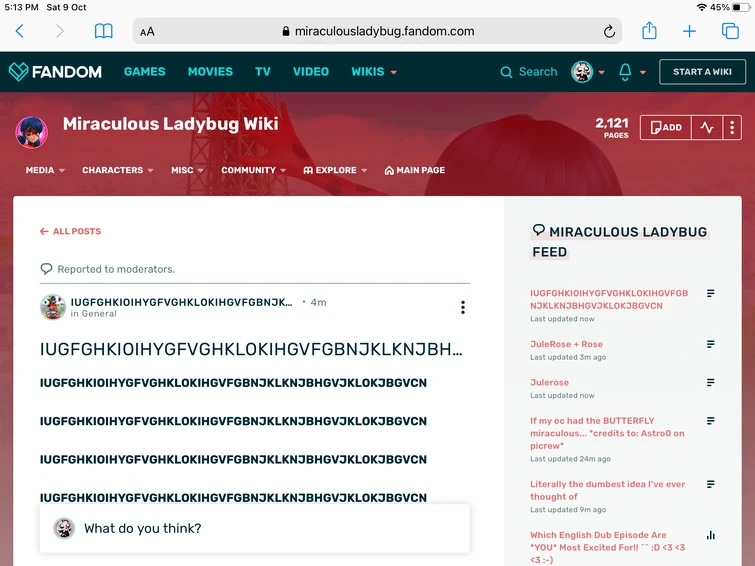Viewport: 755px width, 566px height.
Task: Open feed post Julerose
Action: (549, 382)
